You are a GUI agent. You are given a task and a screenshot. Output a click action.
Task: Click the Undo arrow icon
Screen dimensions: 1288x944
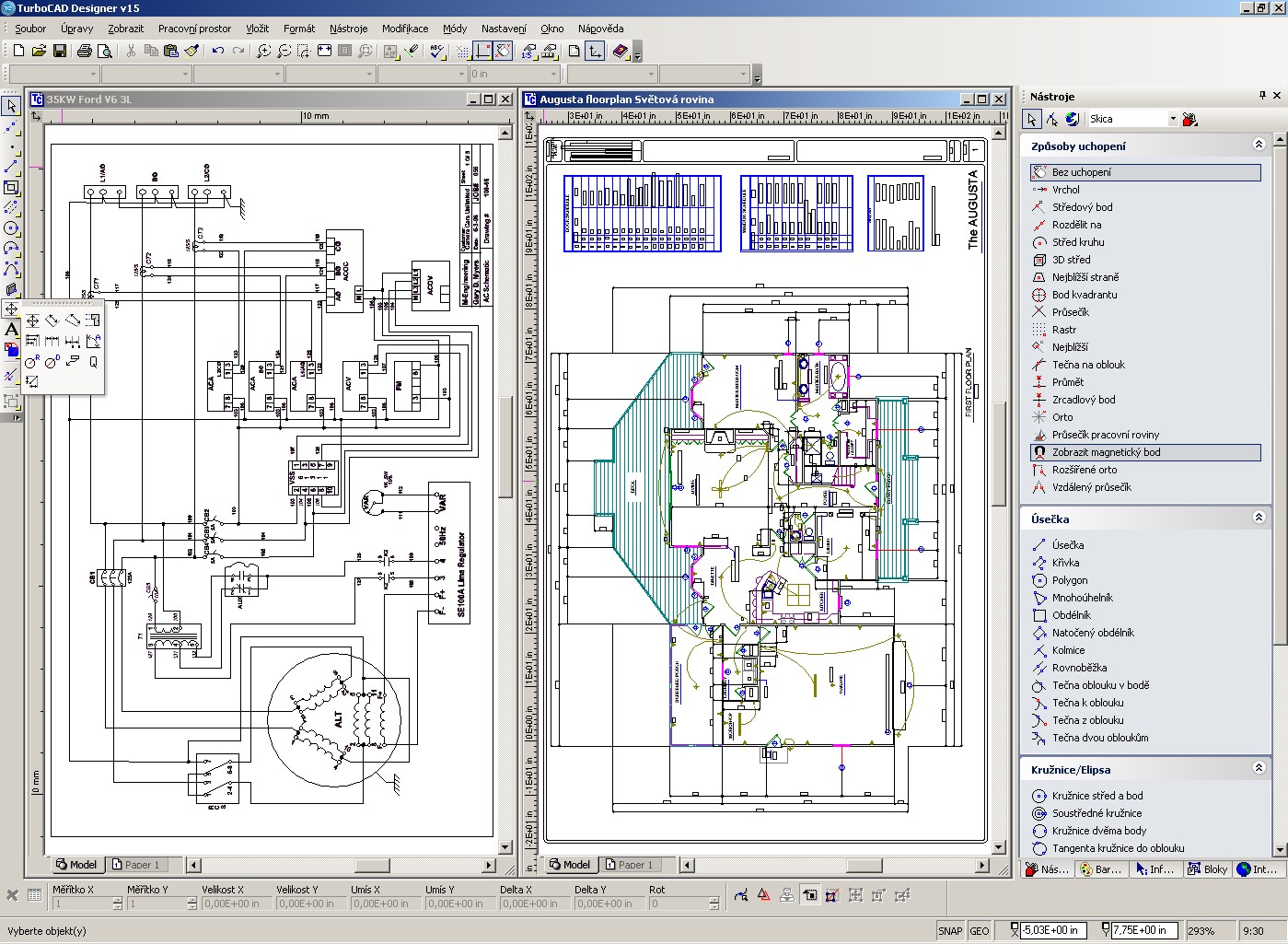(218, 51)
